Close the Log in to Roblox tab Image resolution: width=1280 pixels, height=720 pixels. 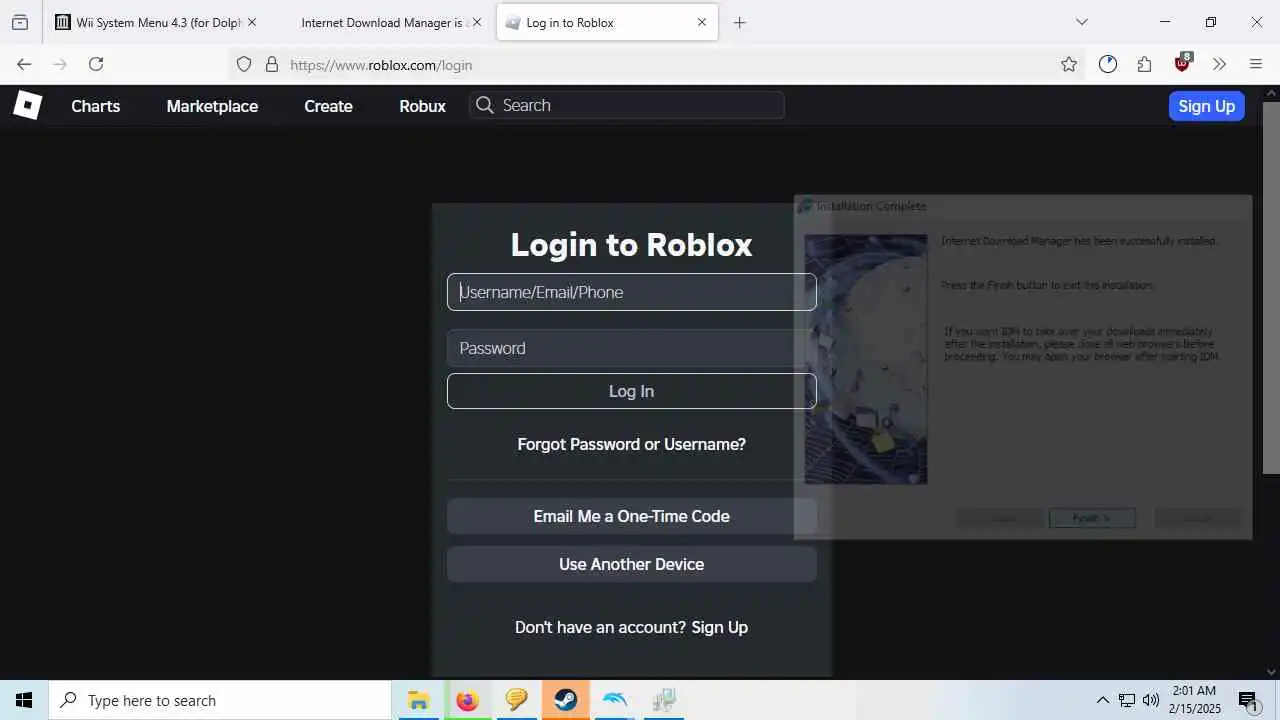point(701,22)
